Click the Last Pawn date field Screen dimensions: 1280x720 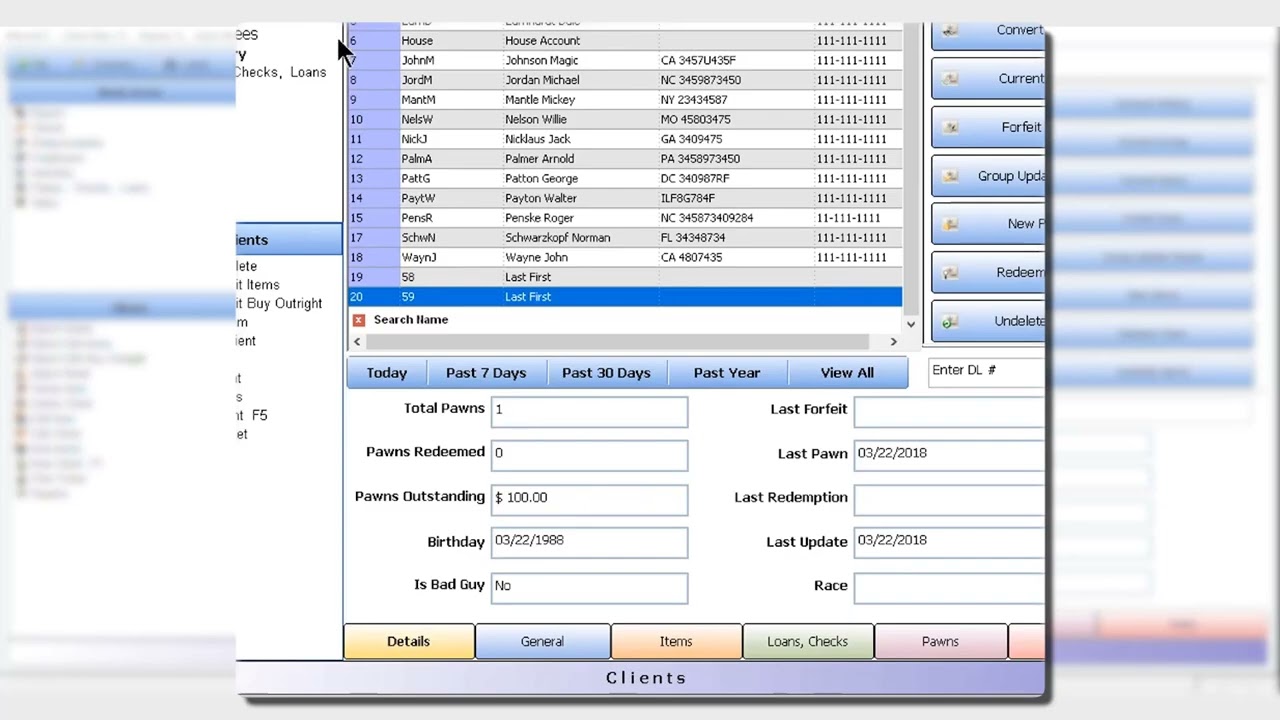949,455
